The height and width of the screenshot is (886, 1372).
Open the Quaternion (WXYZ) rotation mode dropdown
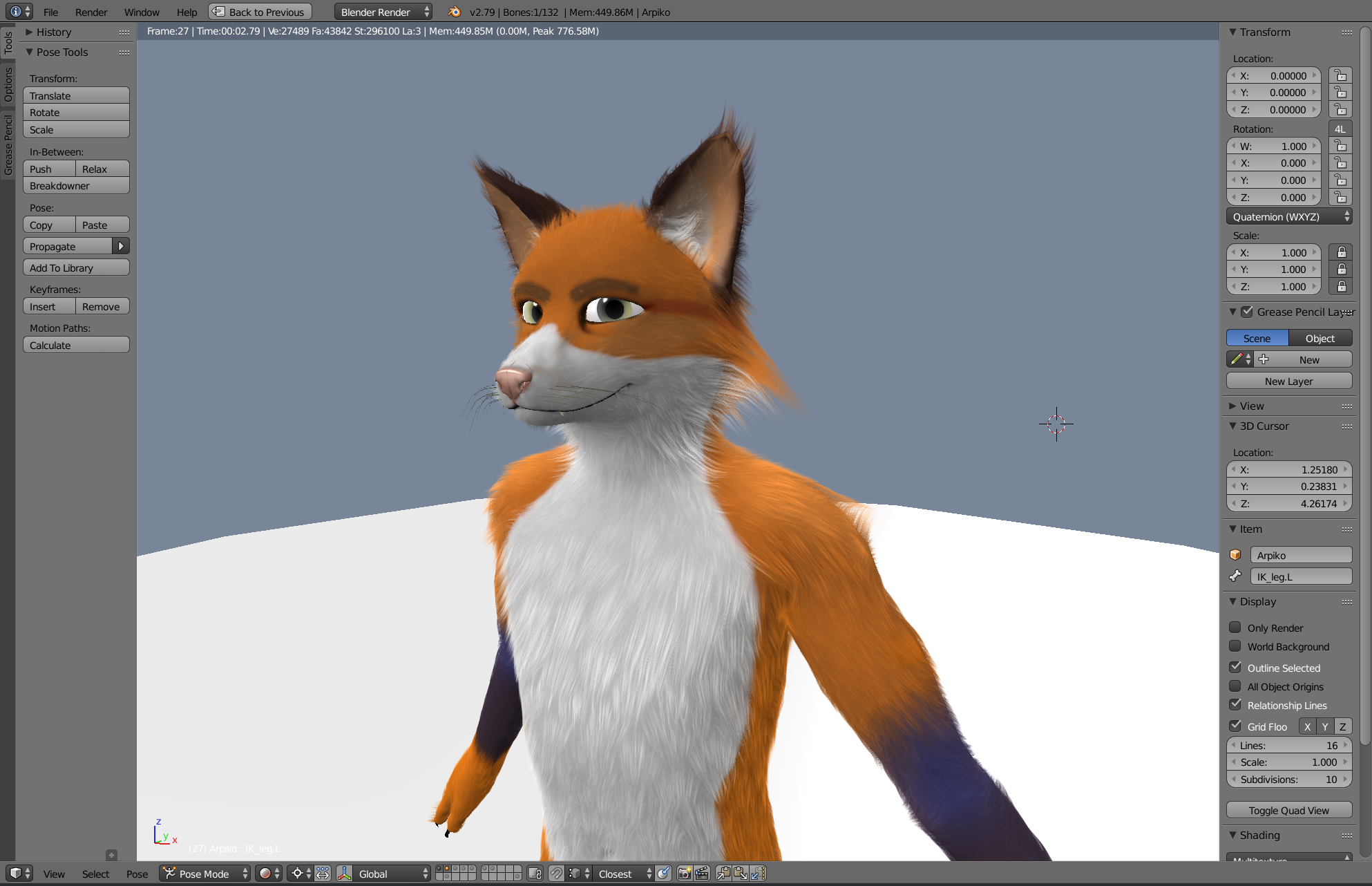[1289, 216]
